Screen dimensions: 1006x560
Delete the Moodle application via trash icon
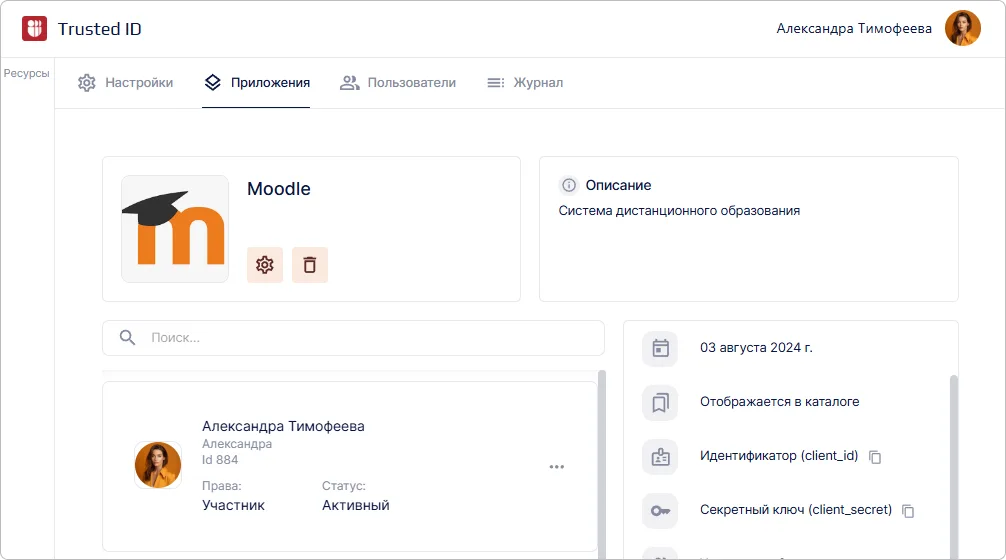click(310, 265)
